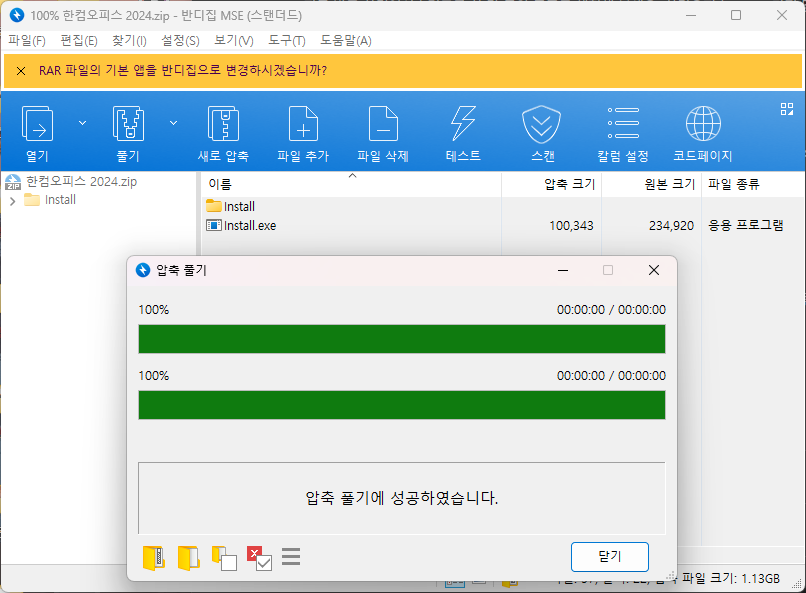The width and height of the screenshot is (806, 593).
Task: Click the 파일 삭제 toolbar icon
Action: click(383, 123)
